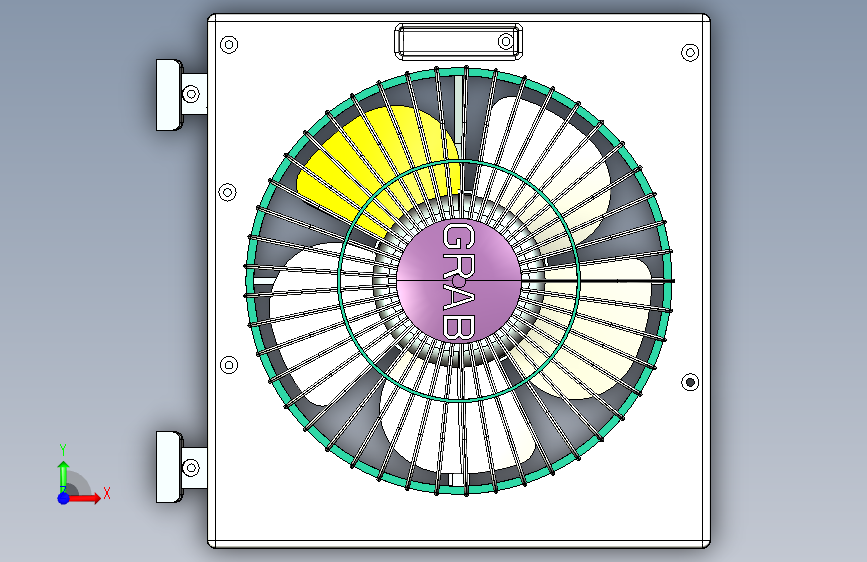This screenshot has width=867, height=562.
Task: Select the lower hinge bracket on the left side
Action: (x=181, y=467)
